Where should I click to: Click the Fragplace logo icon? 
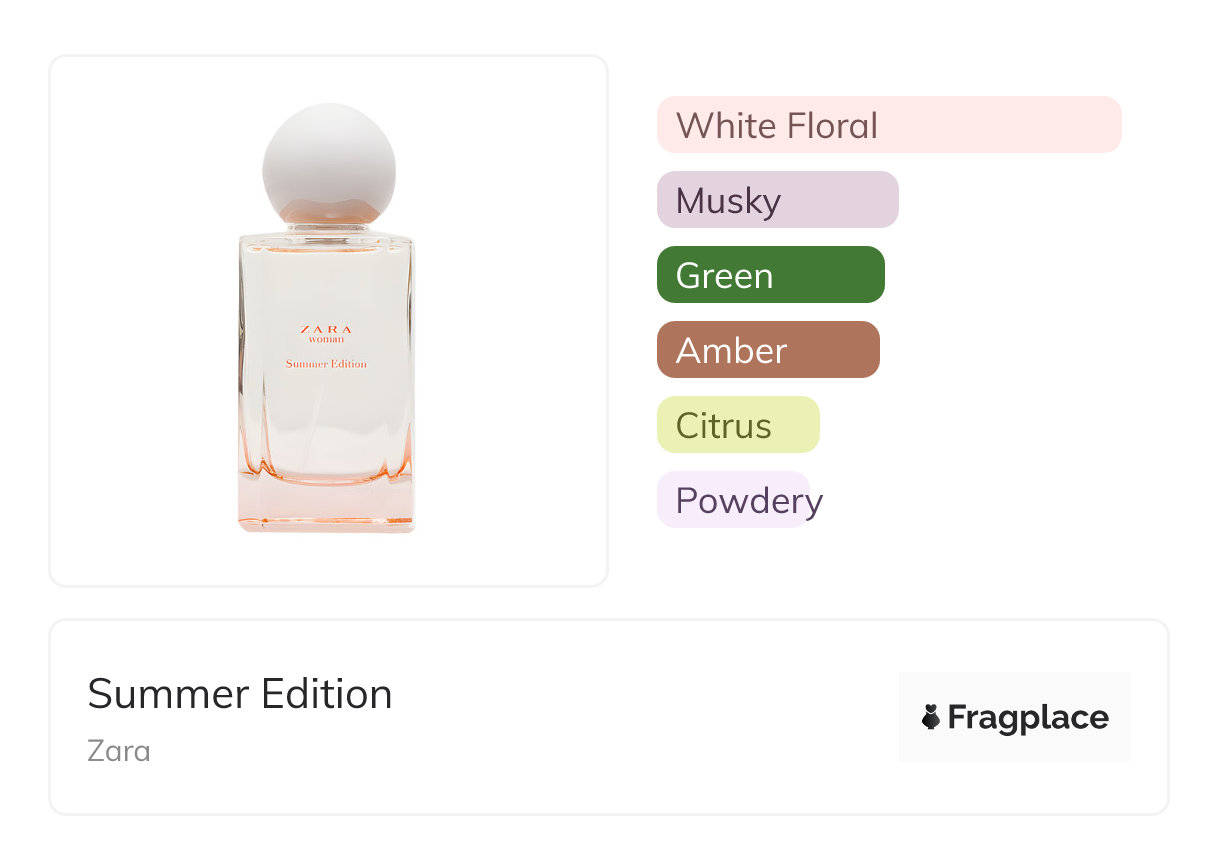[931, 717]
